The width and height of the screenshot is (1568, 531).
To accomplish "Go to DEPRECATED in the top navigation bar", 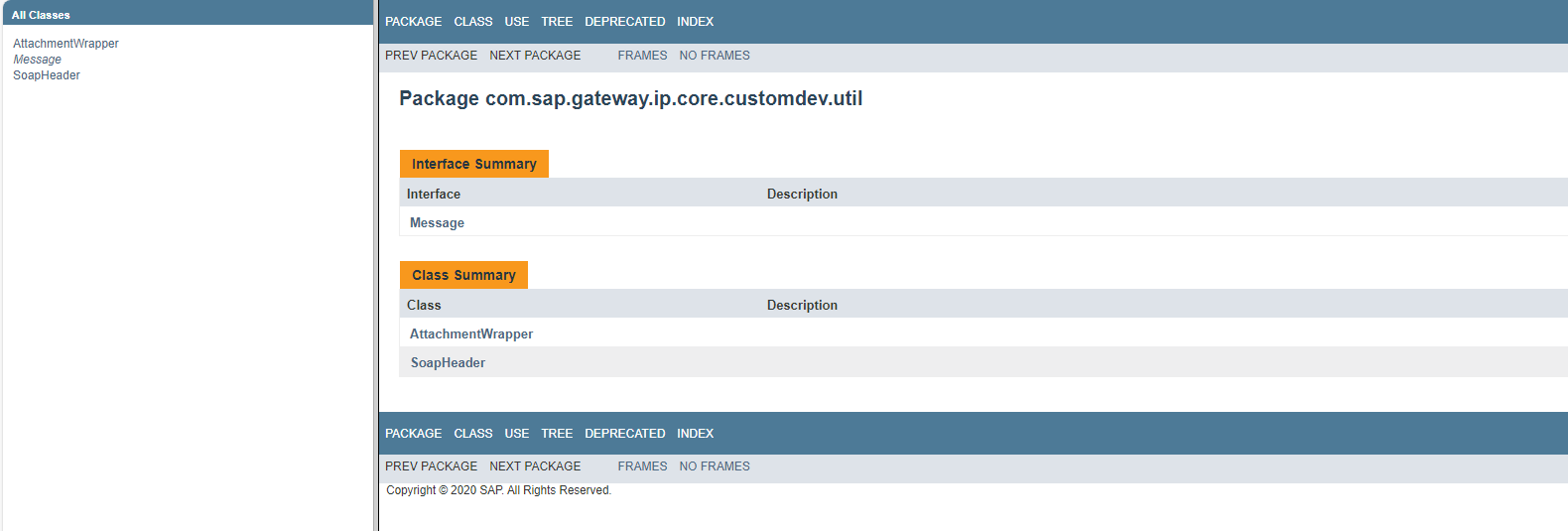I will (x=624, y=22).
